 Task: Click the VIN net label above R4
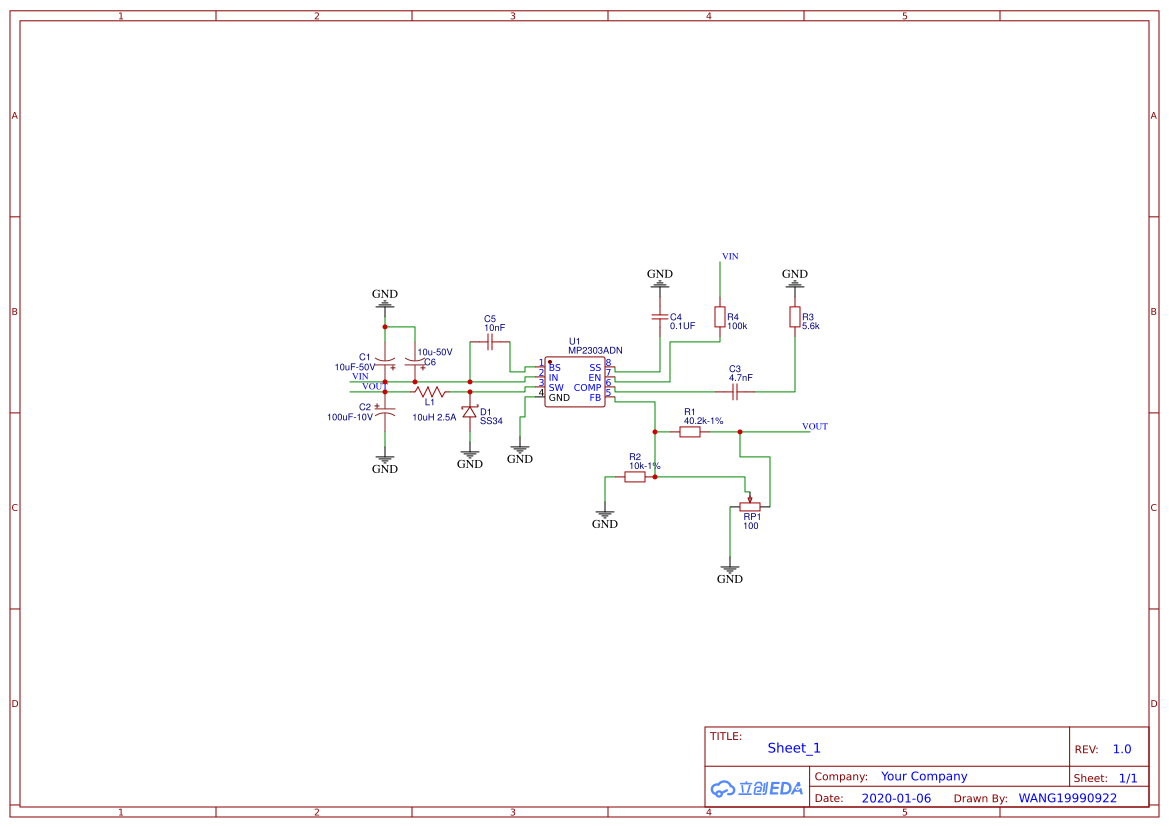click(730, 257)
